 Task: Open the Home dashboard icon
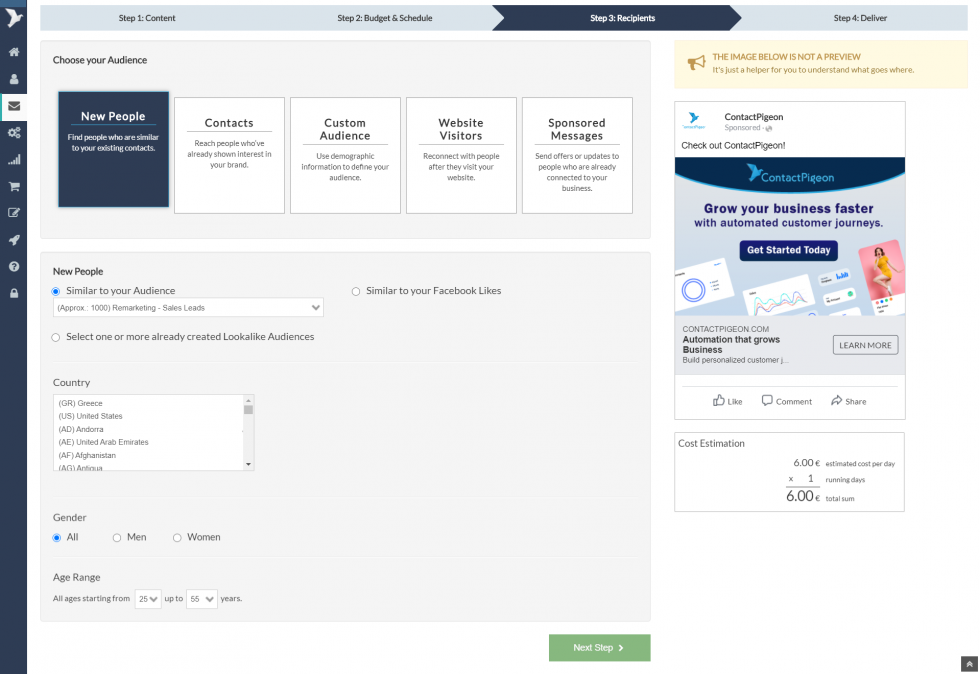coord(13,51)
